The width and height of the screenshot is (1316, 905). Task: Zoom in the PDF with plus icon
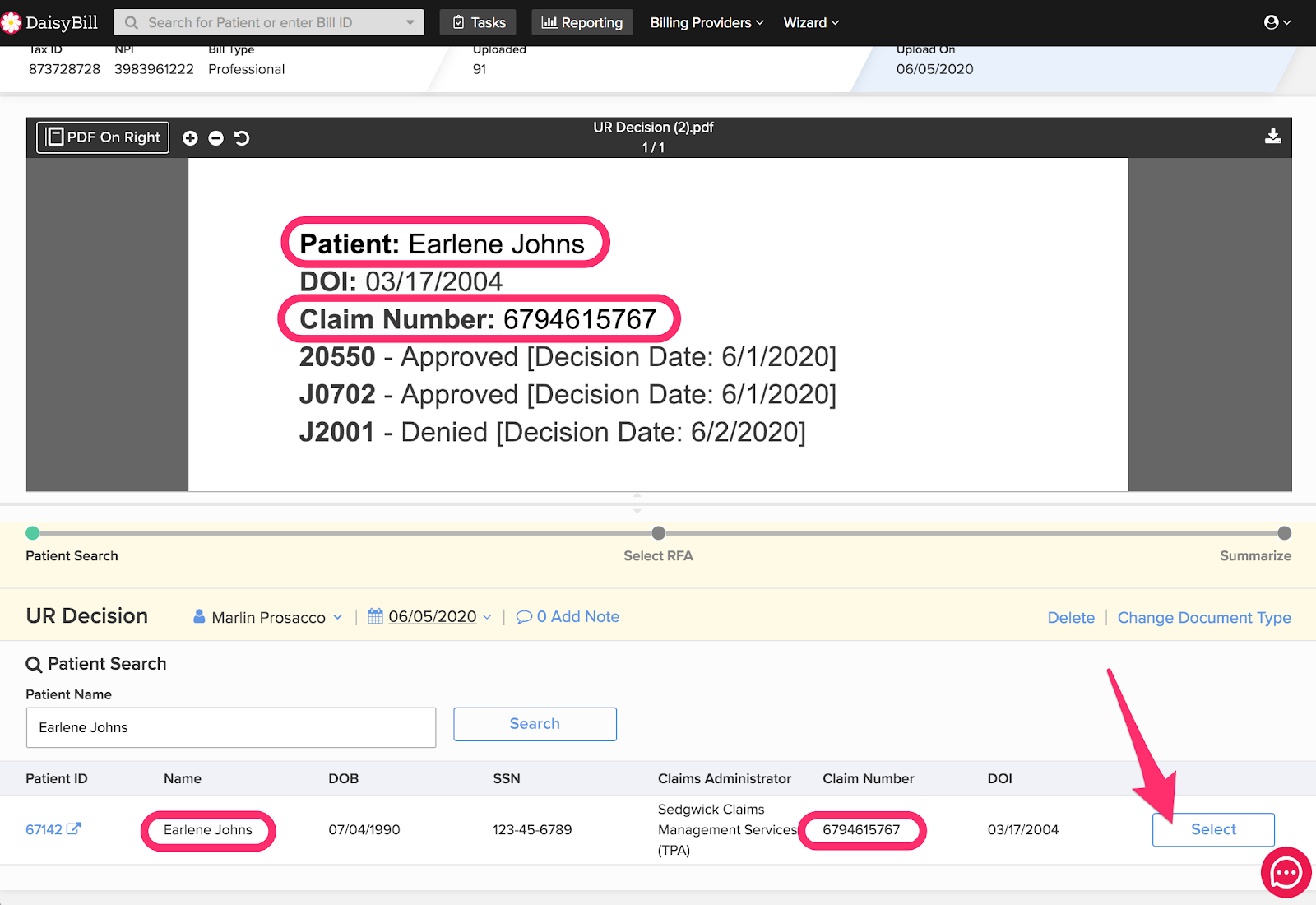(x=190, y=138)
